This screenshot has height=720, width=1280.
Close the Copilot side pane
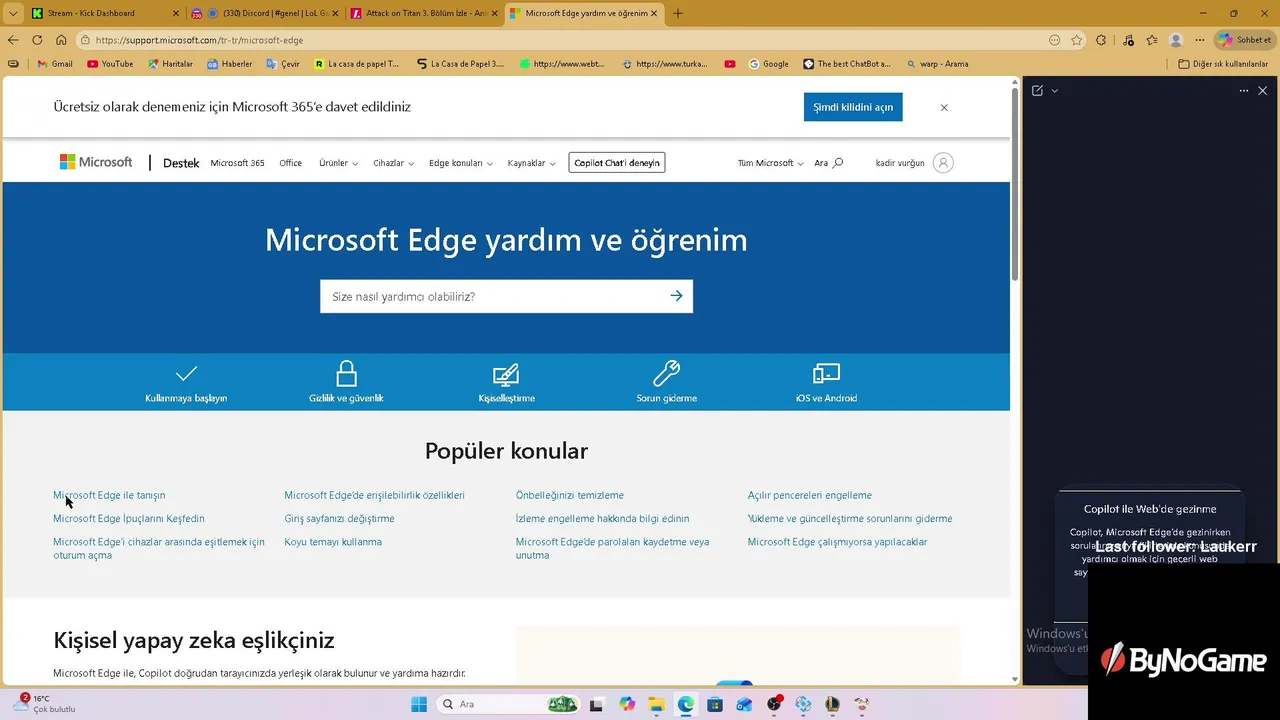point(1263,90)
